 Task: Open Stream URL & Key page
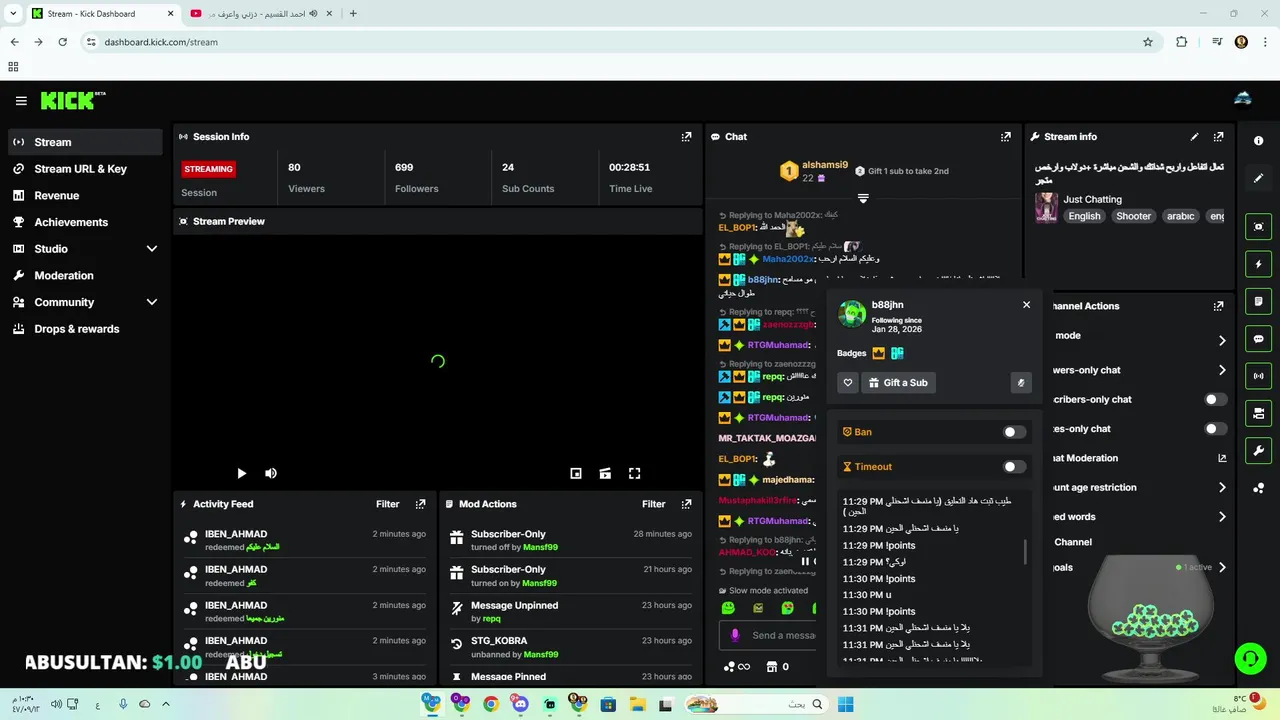84,169
